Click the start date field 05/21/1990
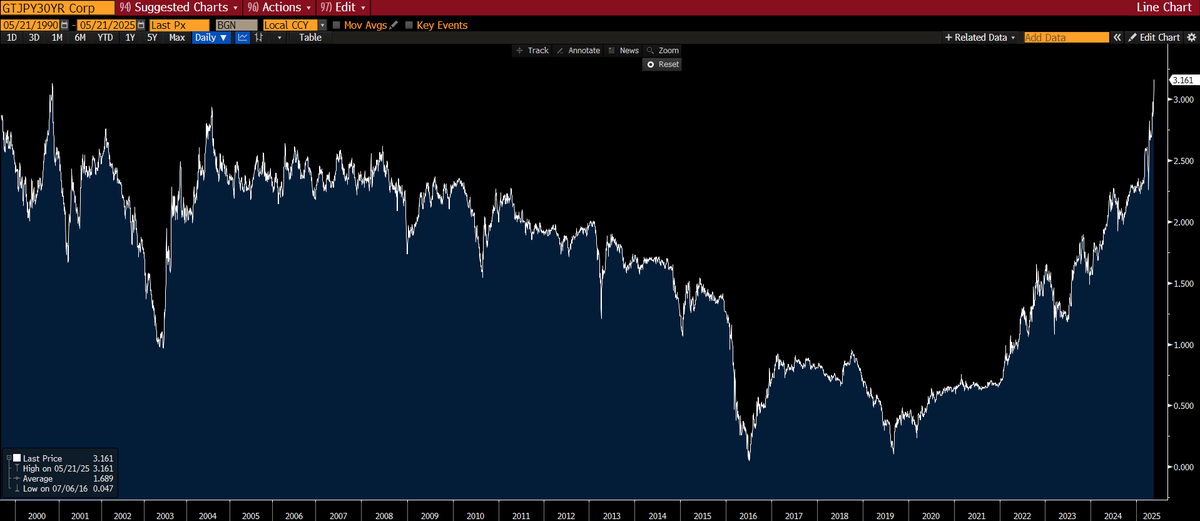 click(x=30, y=25)
